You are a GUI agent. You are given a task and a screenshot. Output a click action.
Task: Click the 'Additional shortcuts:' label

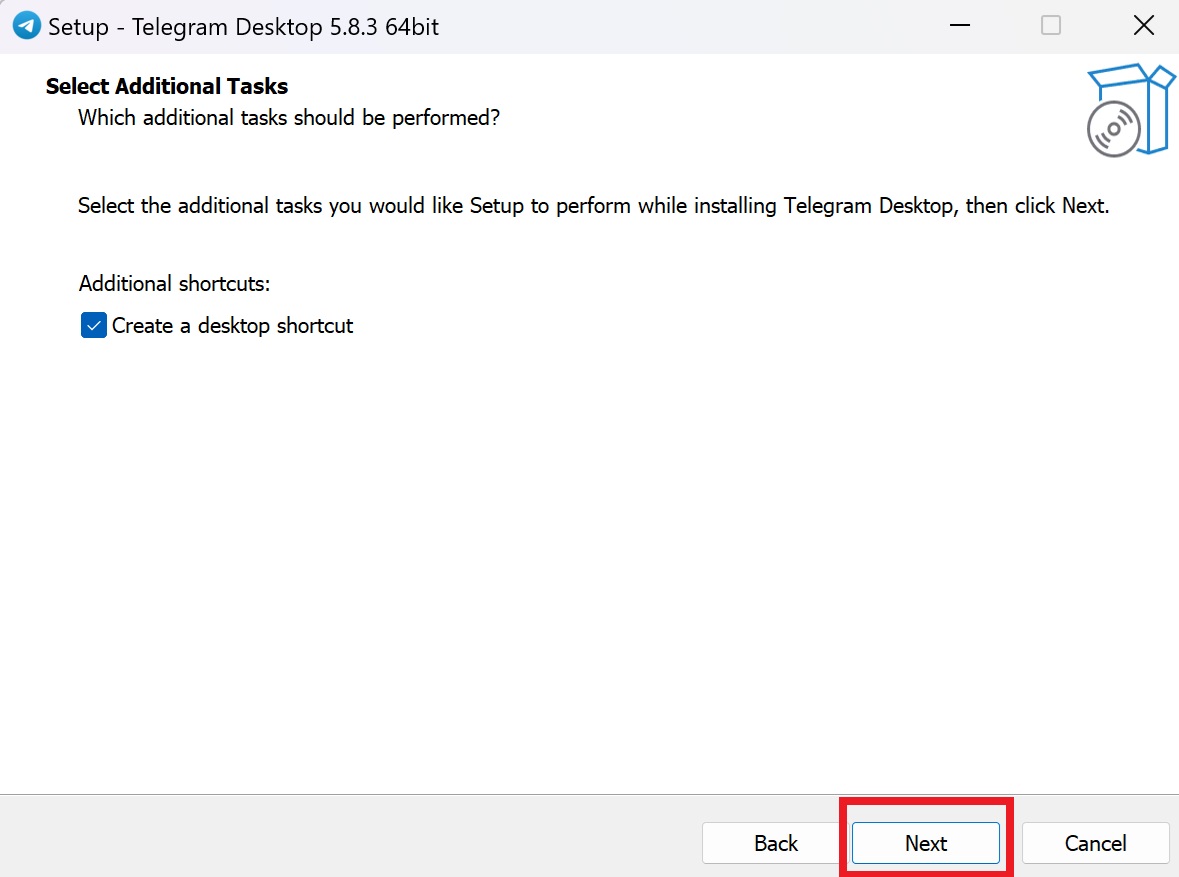174,284
